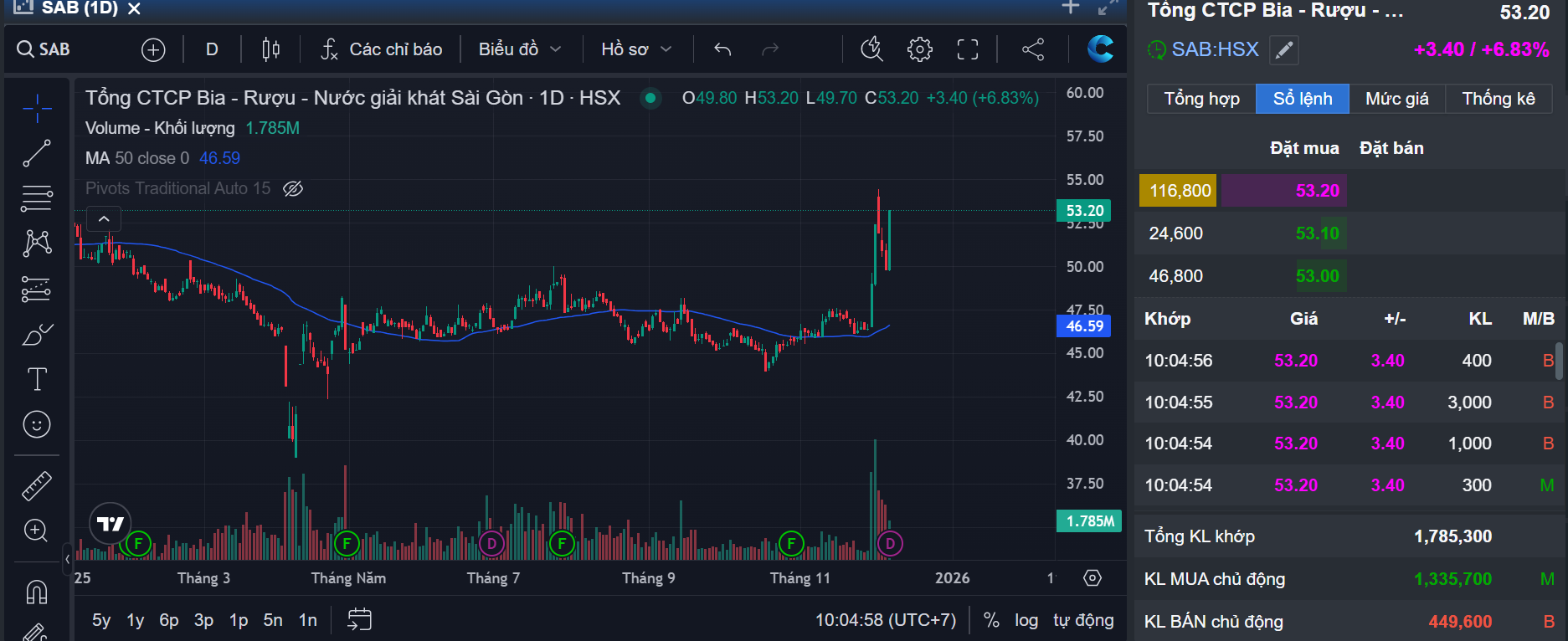1568x641 pixels.
Task: Open price scale settings target icon
Action: tap(1092, 578)
